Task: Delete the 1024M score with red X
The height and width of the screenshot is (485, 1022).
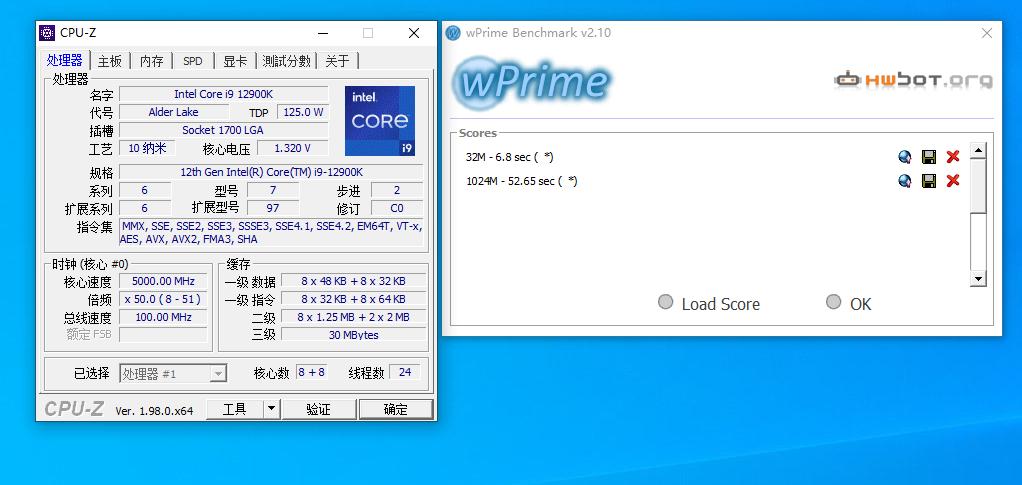Action: (953, 181)
